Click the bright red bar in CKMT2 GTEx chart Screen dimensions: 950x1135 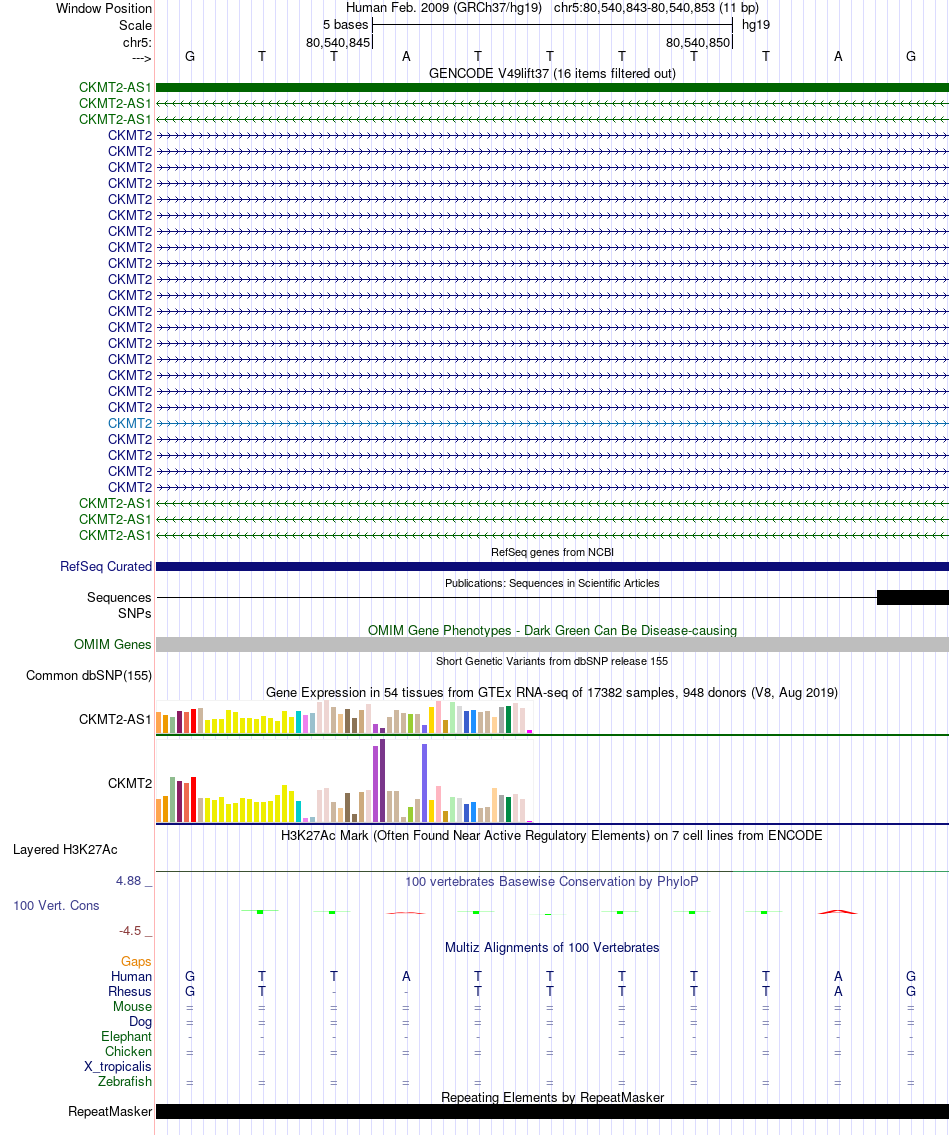click(x=193, y=799)
